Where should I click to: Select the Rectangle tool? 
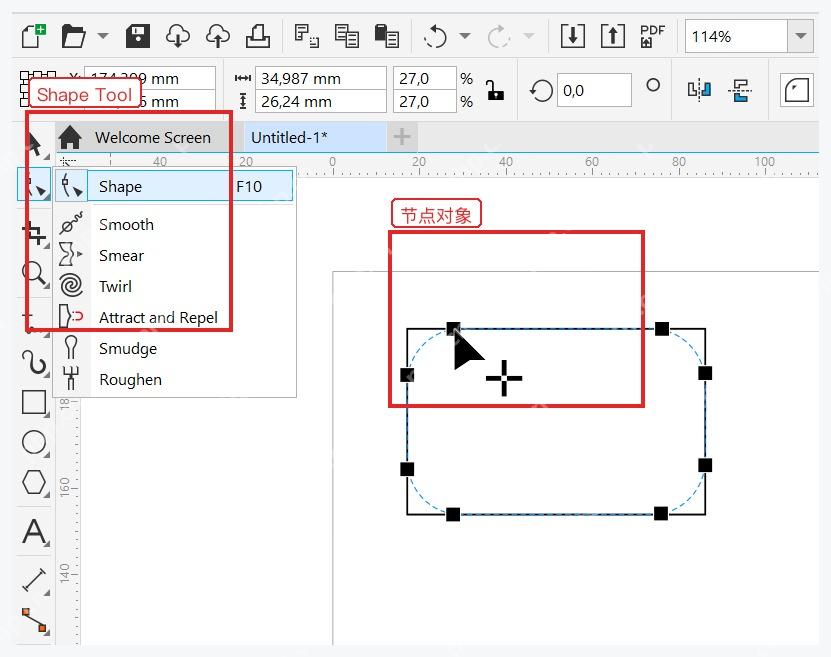[x=34, y=402]
